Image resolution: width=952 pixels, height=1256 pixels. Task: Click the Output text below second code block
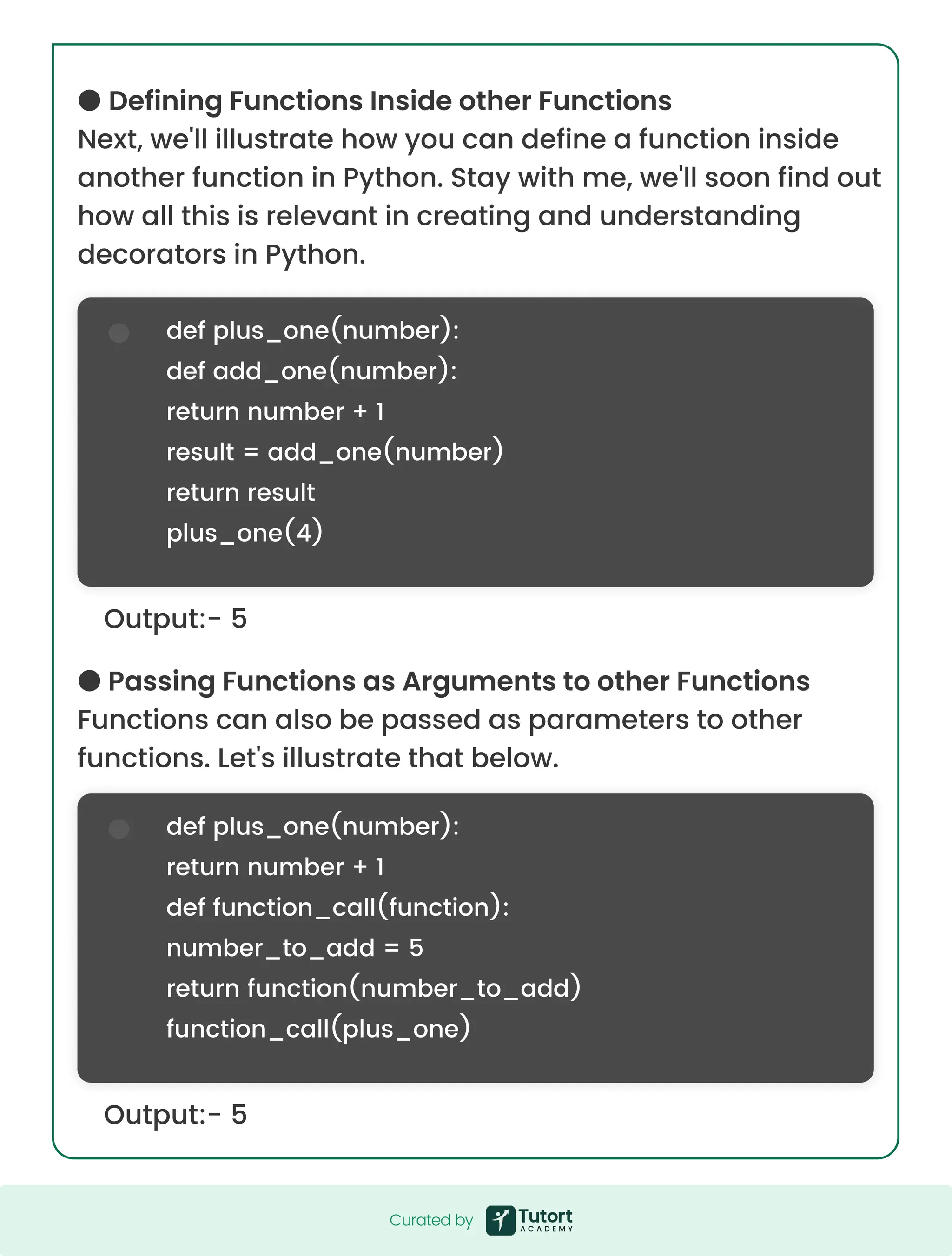click(x=175, y=1114)
